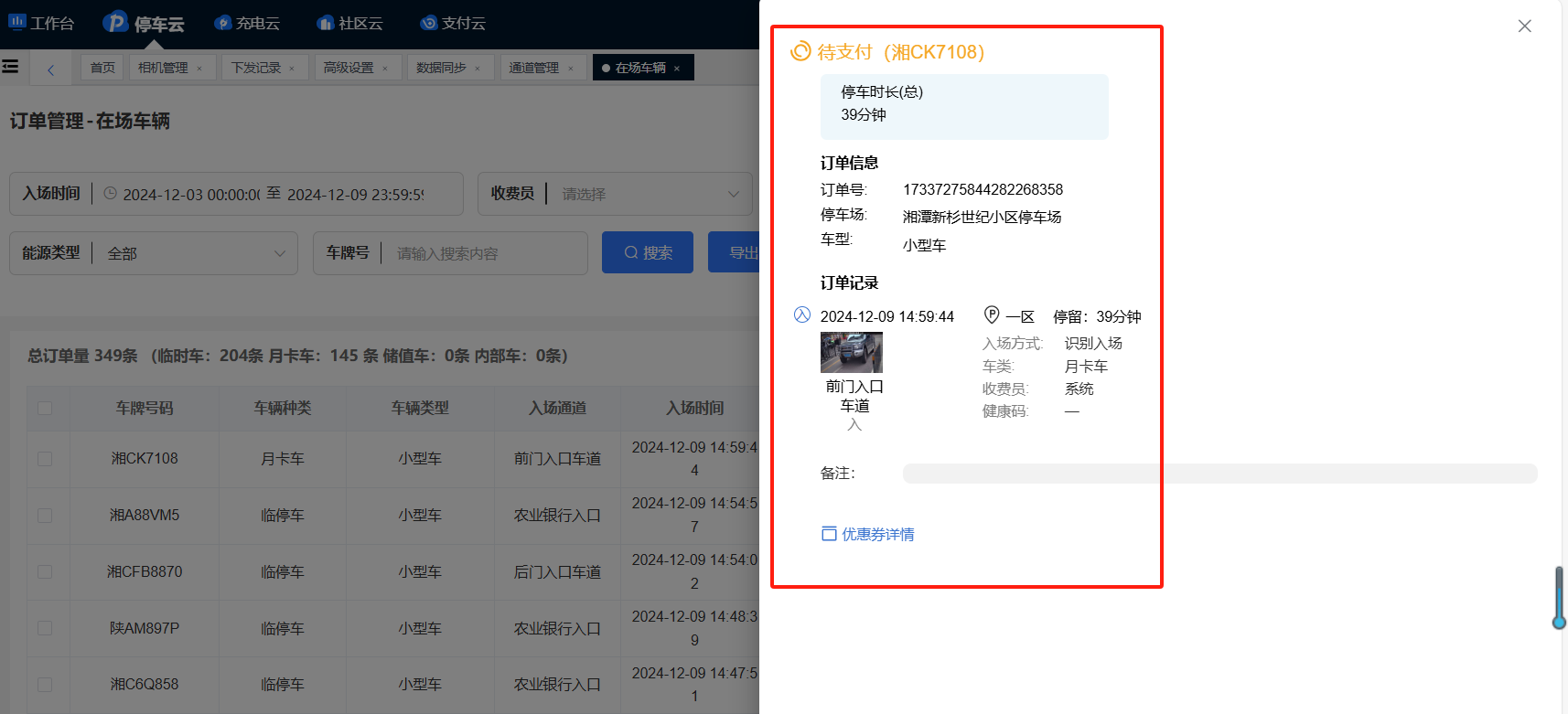Click the entry start date 2024-12-03 field
1568x714 pixels.
click(x=191, y=195)
